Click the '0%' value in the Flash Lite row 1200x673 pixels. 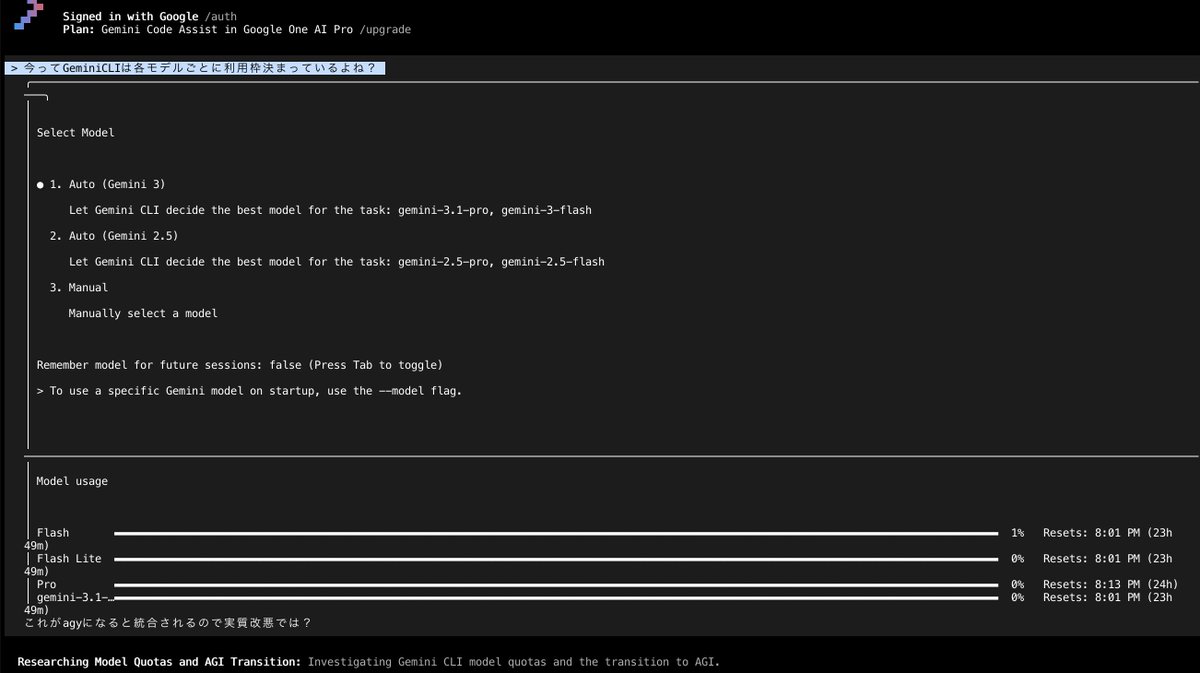click(x=1017, y=559)
